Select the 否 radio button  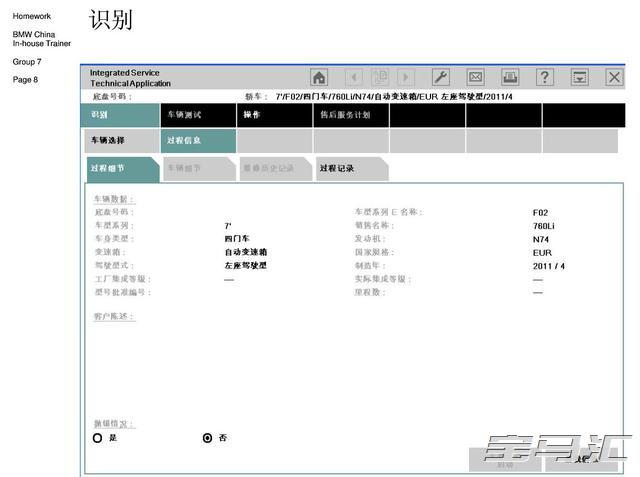click(x=207, y=438)
